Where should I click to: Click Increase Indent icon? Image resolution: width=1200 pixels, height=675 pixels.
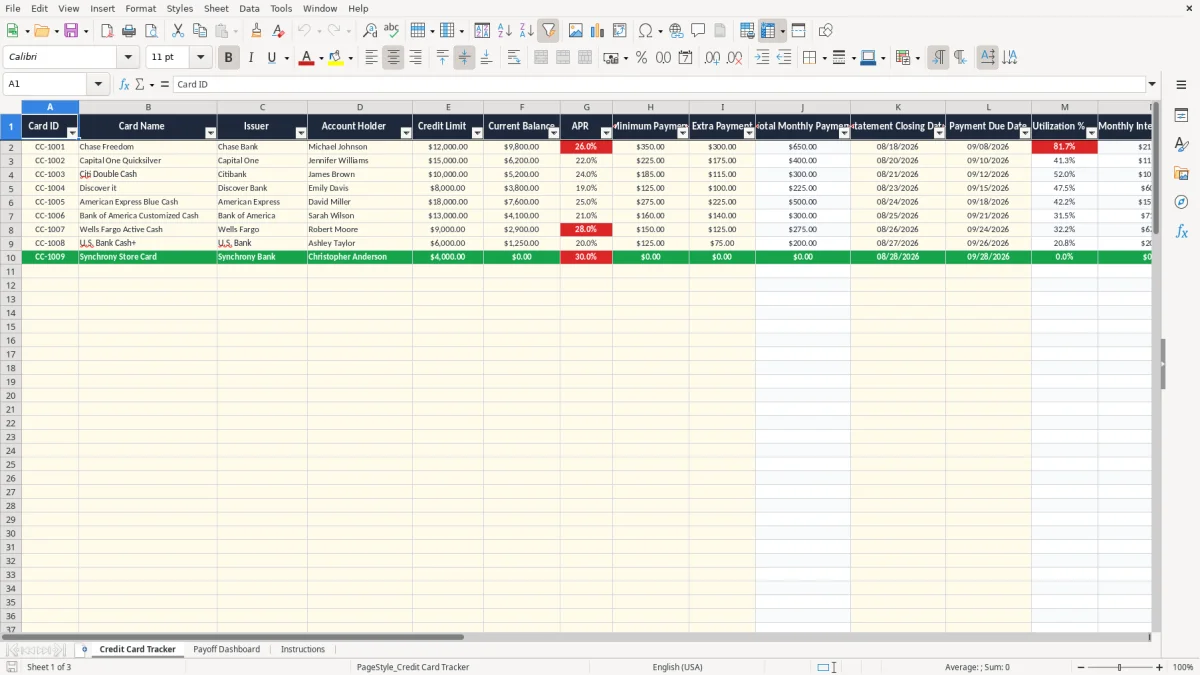762,58
